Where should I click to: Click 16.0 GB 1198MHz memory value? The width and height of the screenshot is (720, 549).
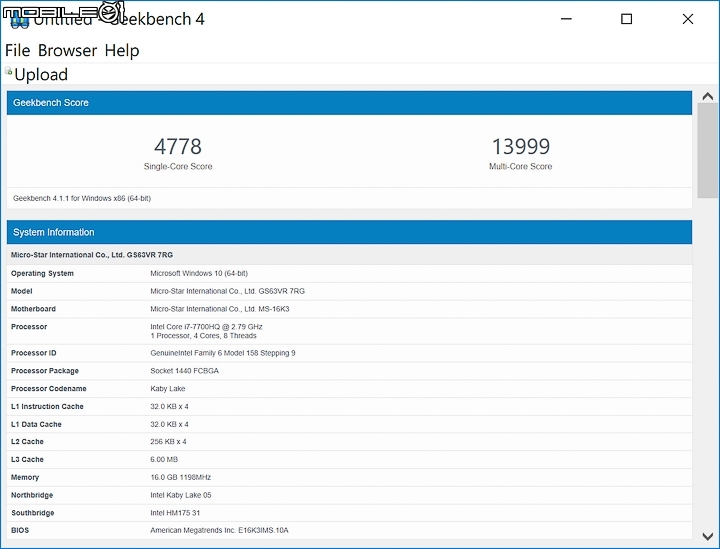pos(180,477)
